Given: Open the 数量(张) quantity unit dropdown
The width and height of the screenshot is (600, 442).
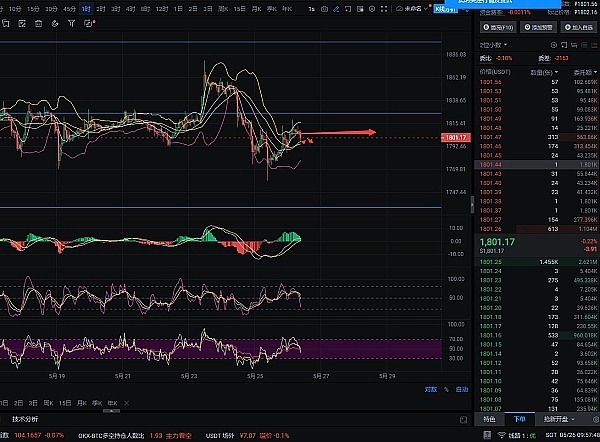Looking at the screenshot, I should [536, 72].
